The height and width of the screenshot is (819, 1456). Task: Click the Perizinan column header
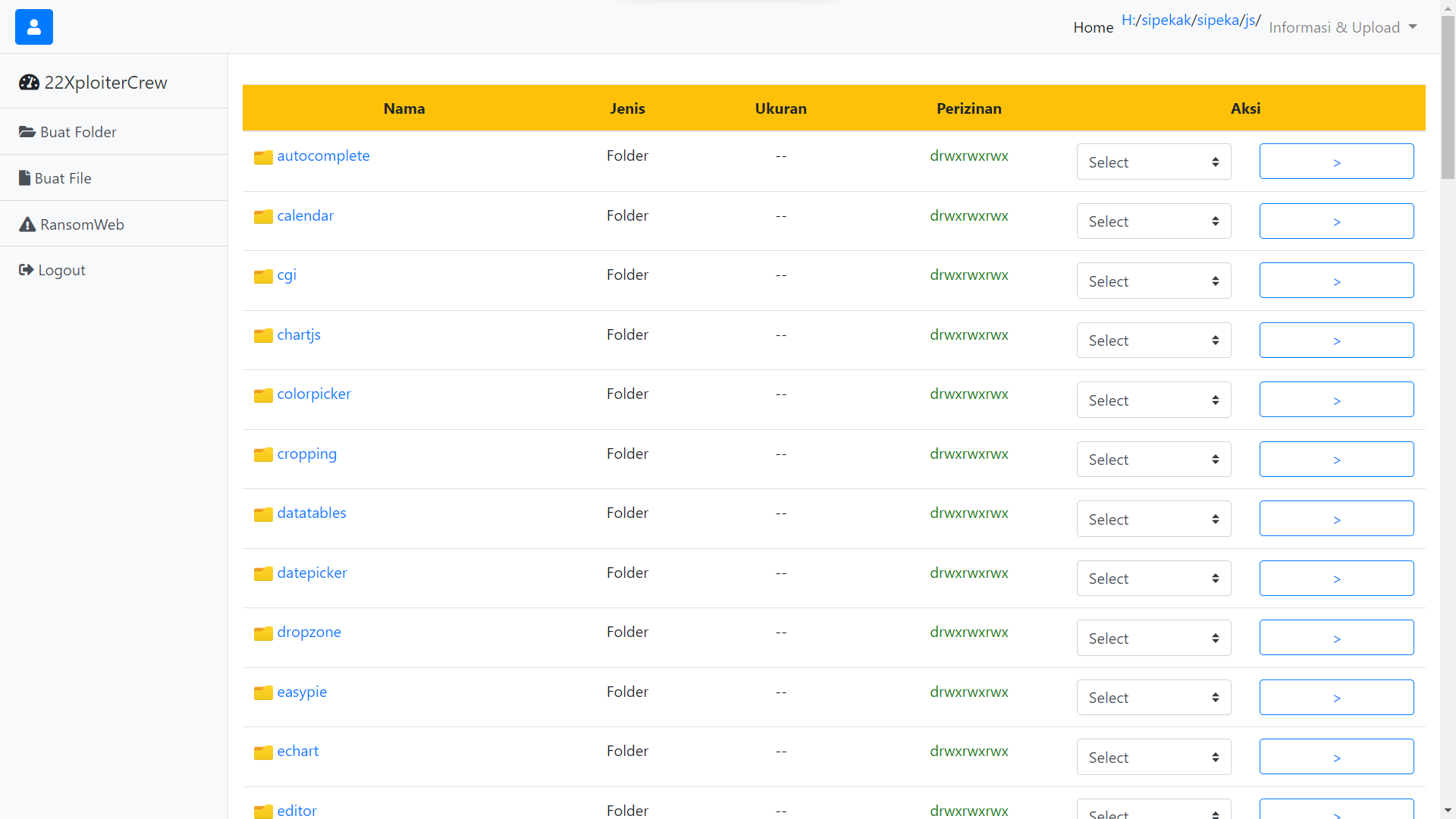[x=968, y=108]
